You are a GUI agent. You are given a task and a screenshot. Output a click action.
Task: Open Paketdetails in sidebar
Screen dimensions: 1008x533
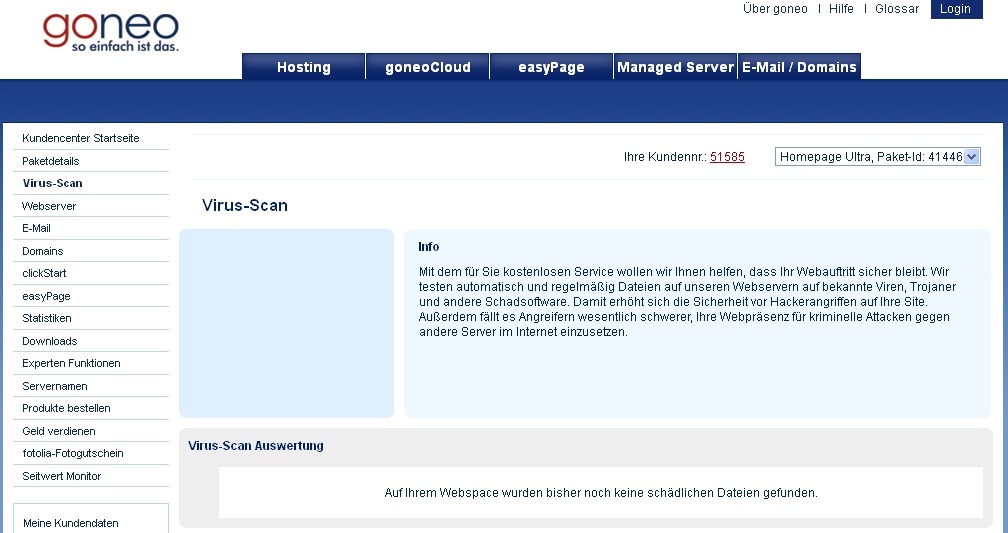coord(51,161)
